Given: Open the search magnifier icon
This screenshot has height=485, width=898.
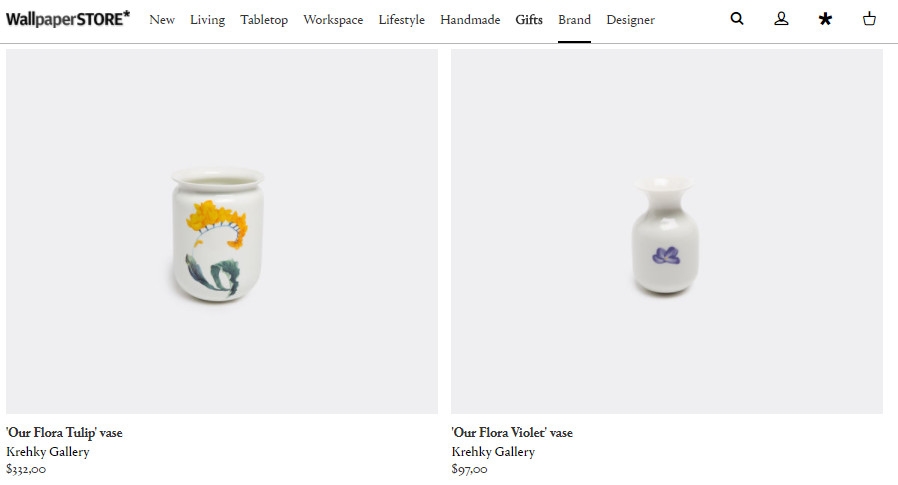Looking at the screenshot, I should coord(737,19).
